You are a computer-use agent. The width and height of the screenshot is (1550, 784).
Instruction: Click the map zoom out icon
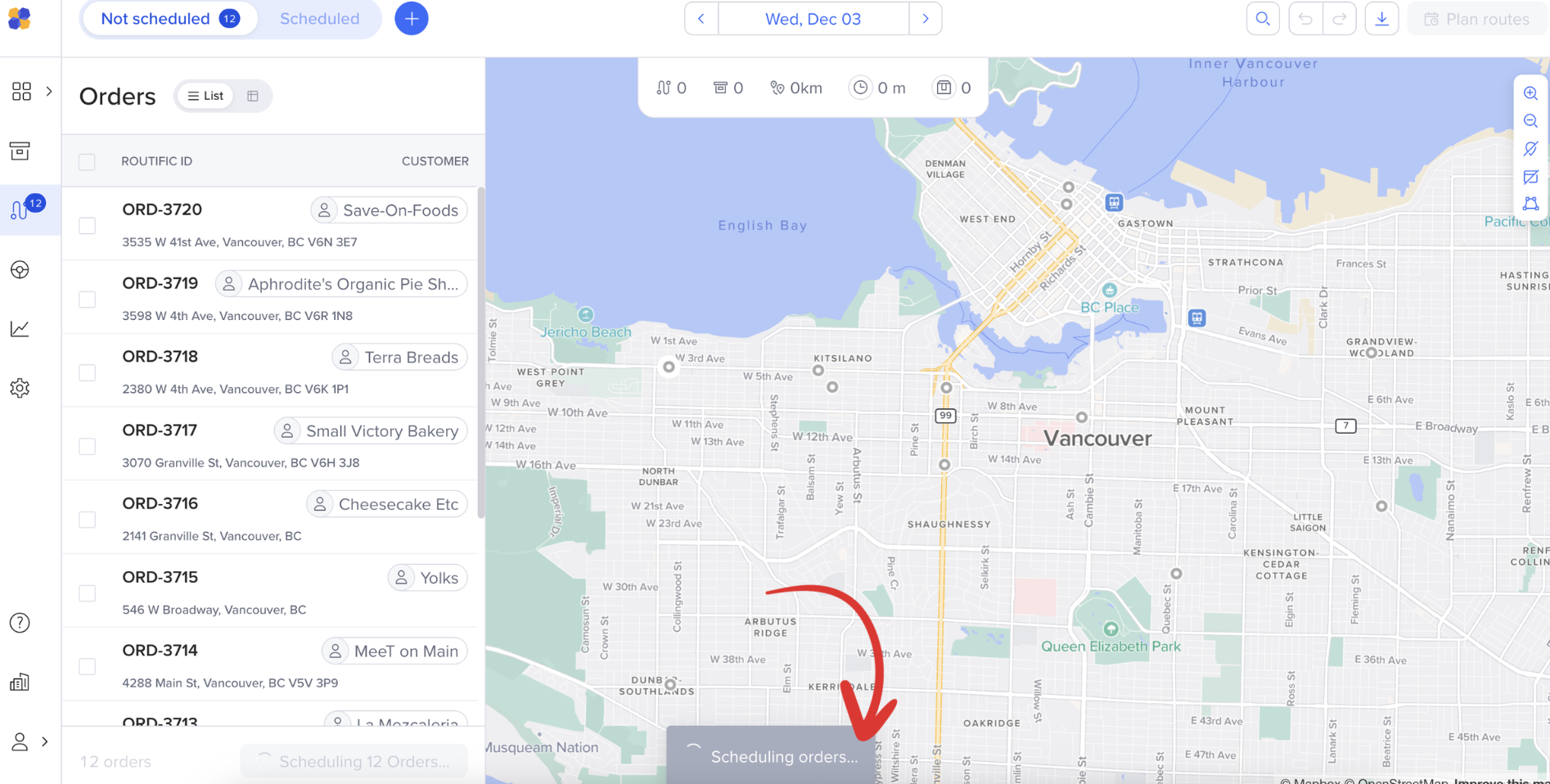point(1530,121)
